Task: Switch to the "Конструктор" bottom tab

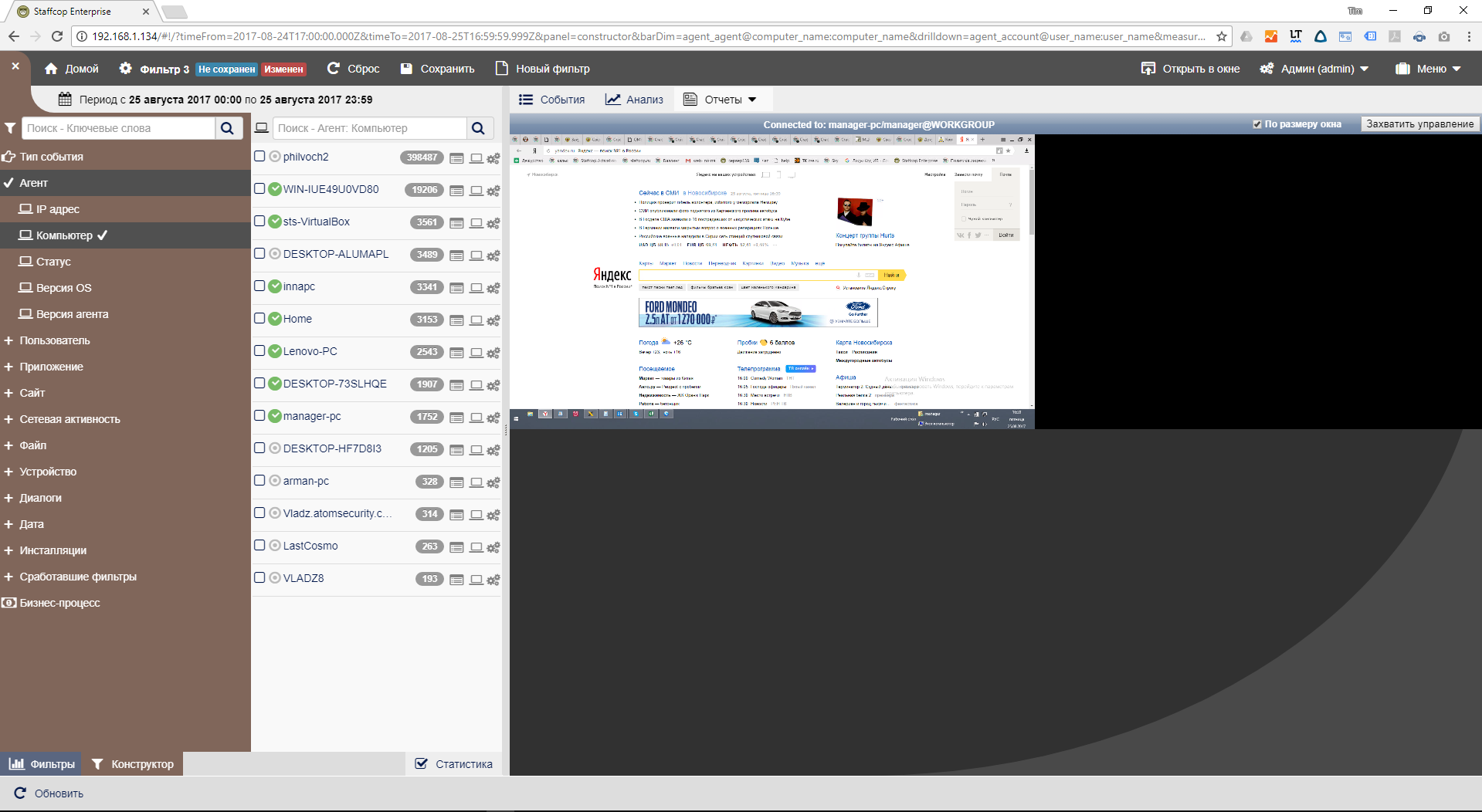Action: (x=133, y=764)
